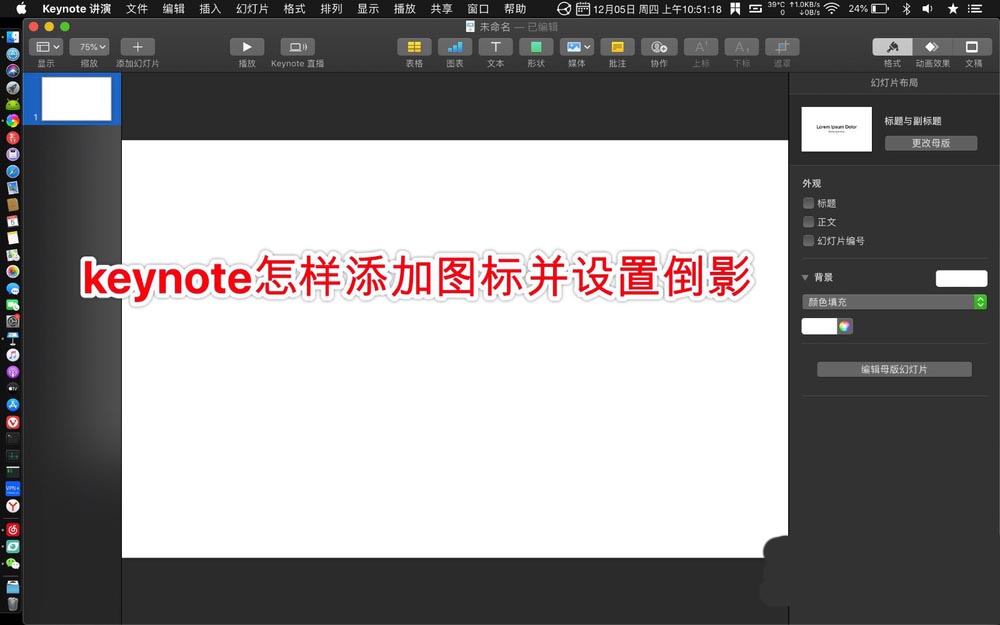Screen dimensions: 1000x625
Task: Collapse the 背景 section disclosure triangle
Action: pyautogui.click(x=803, y=277)
